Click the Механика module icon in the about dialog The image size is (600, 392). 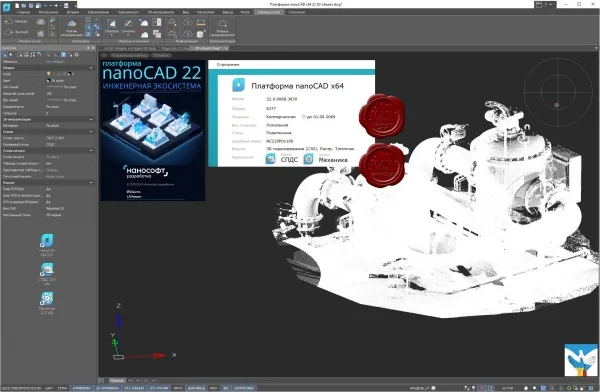308,158
